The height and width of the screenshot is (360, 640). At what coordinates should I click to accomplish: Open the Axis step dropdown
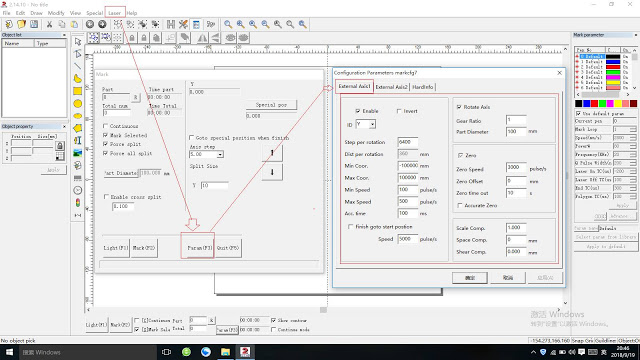(x=220, y=155)
